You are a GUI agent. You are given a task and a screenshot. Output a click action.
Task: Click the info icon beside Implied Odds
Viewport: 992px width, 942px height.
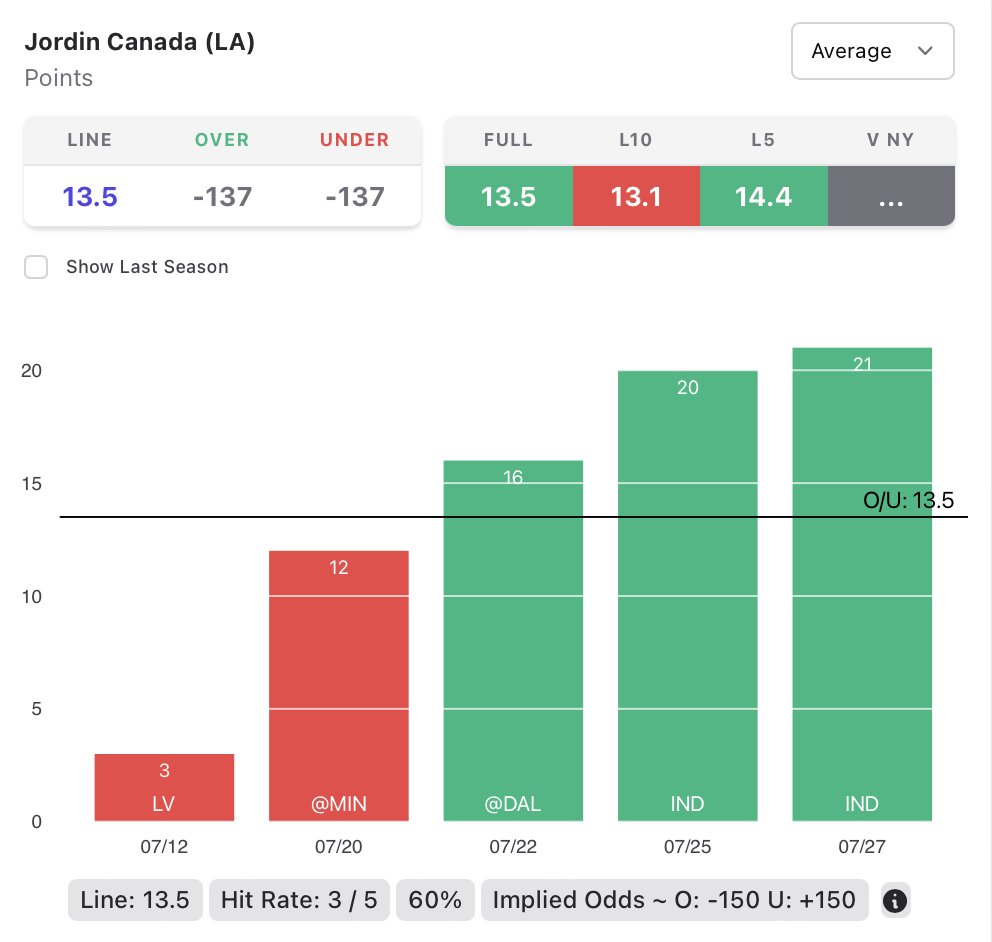[x=895, y=900]
